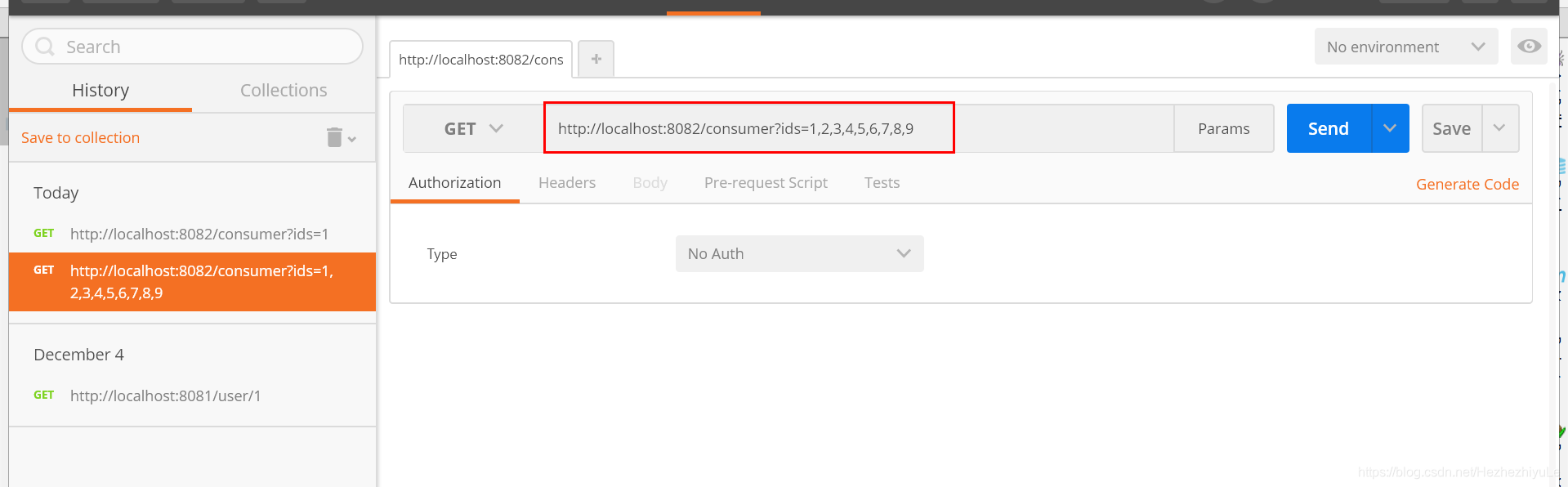Click the search magnifier icon

coord(45,47)
